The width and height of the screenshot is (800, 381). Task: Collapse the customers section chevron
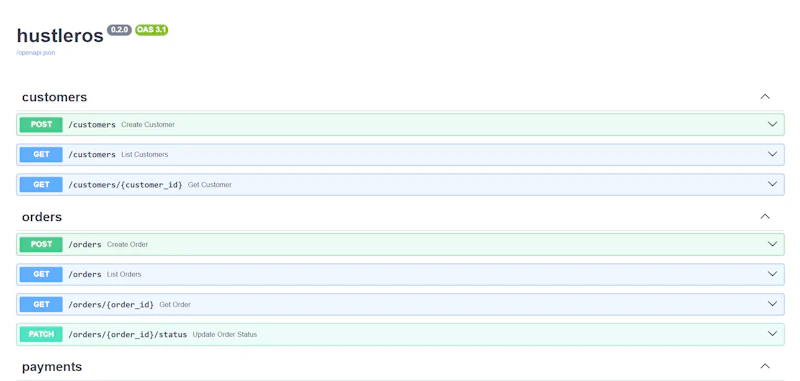(x=765, y=97)
